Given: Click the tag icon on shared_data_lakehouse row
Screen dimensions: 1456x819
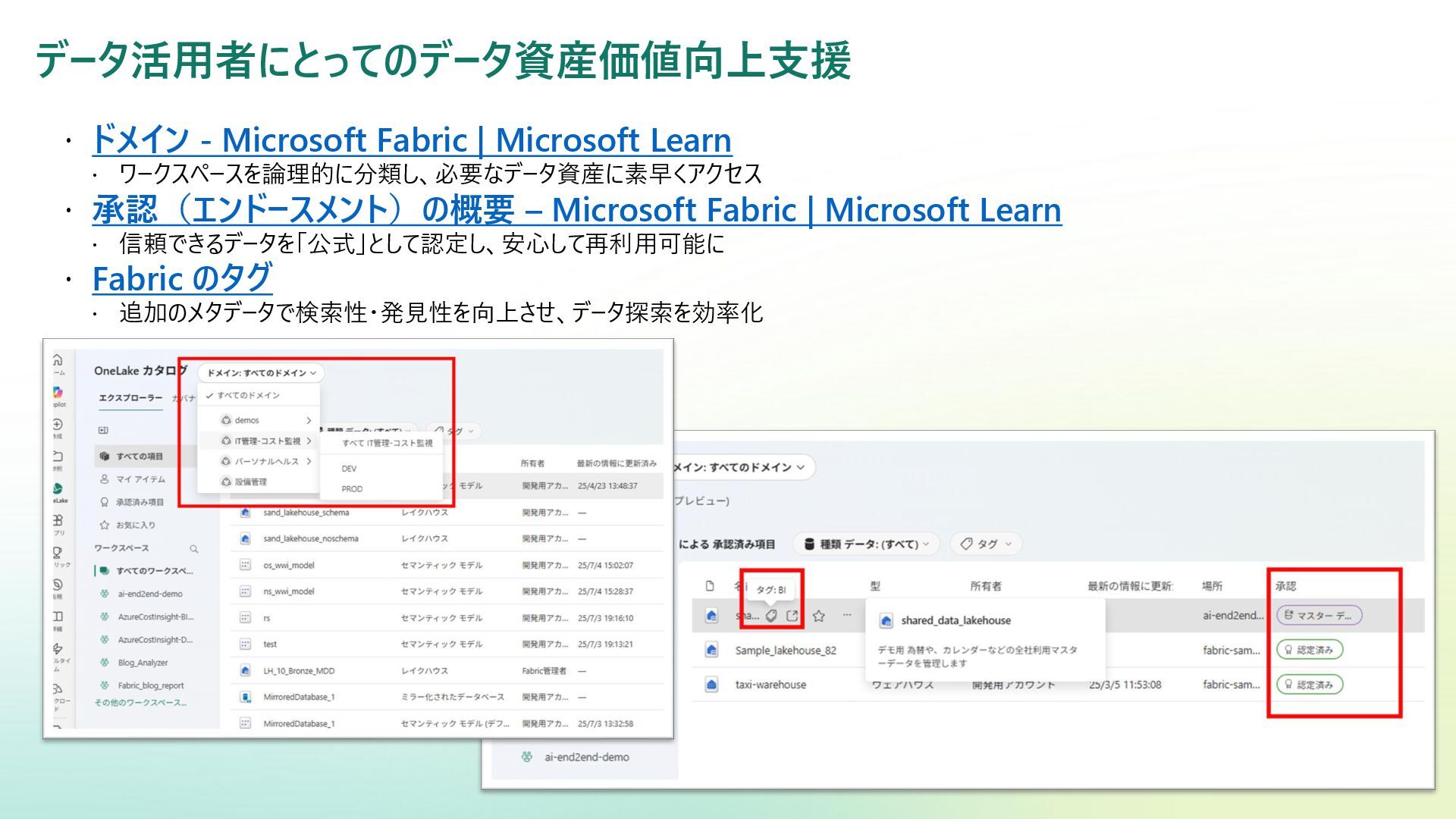Looking at the screenshot, I should point(771,616).
